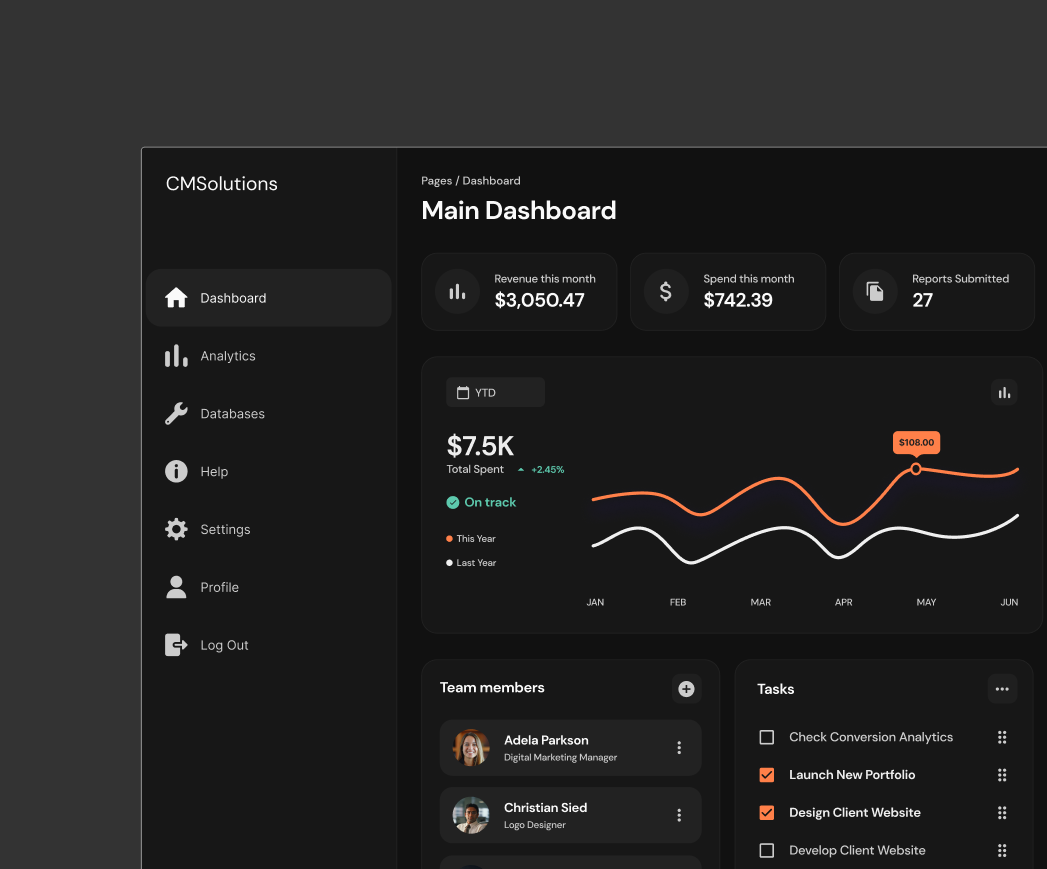Image resolution: width=1047 pixels, height=869 pixels.
Task: Open the YTD date range selector
Action: click(495, 392)
